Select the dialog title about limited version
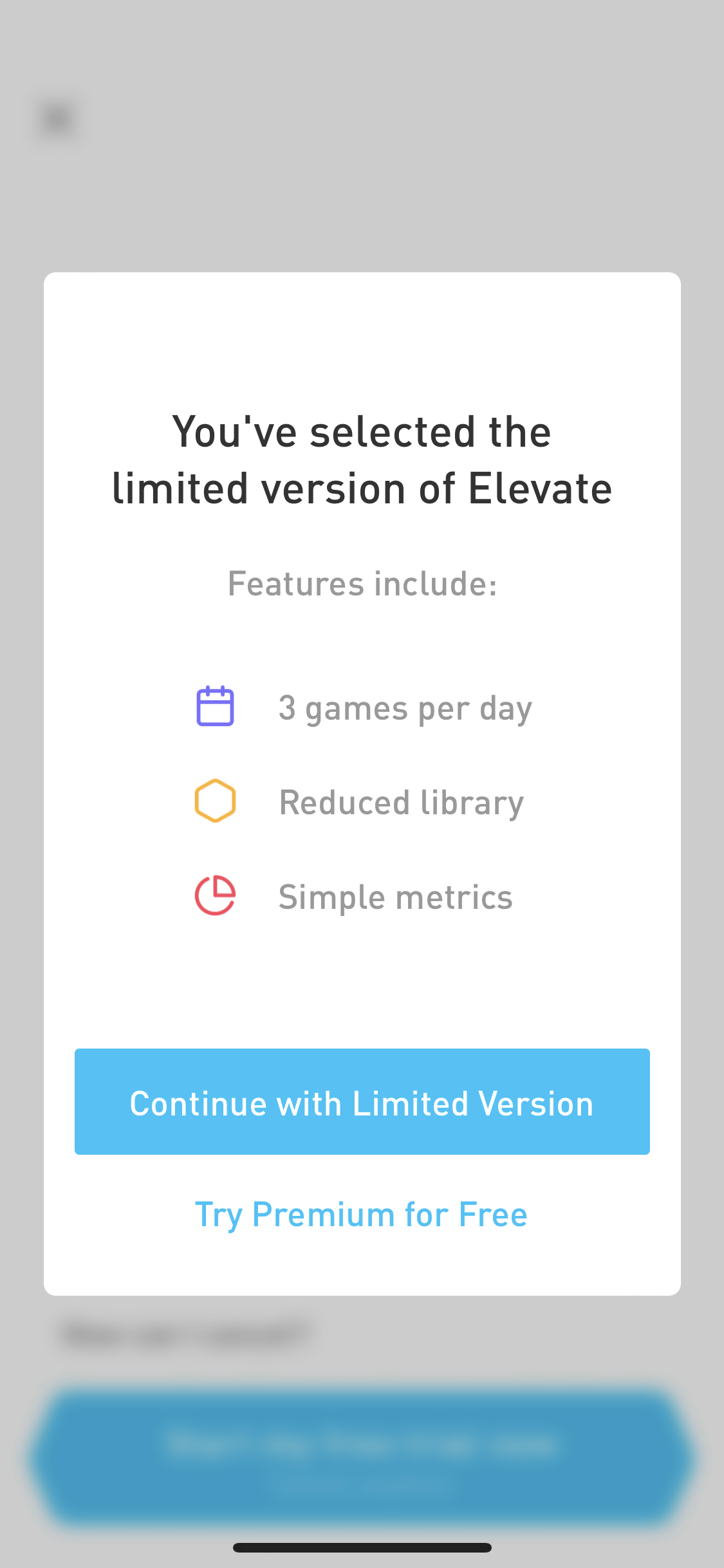 (x=362, y=458)
